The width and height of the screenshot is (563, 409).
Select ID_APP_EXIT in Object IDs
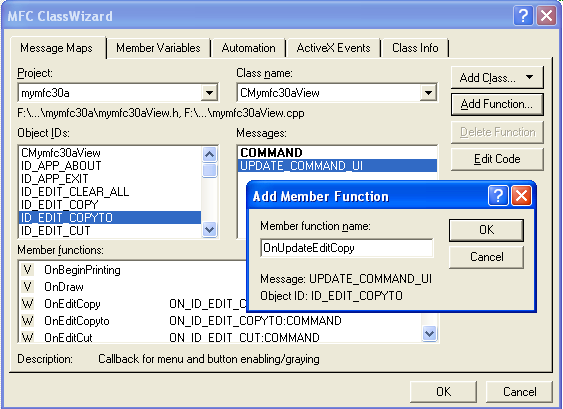pyautogui.click(x=110, y=179)
